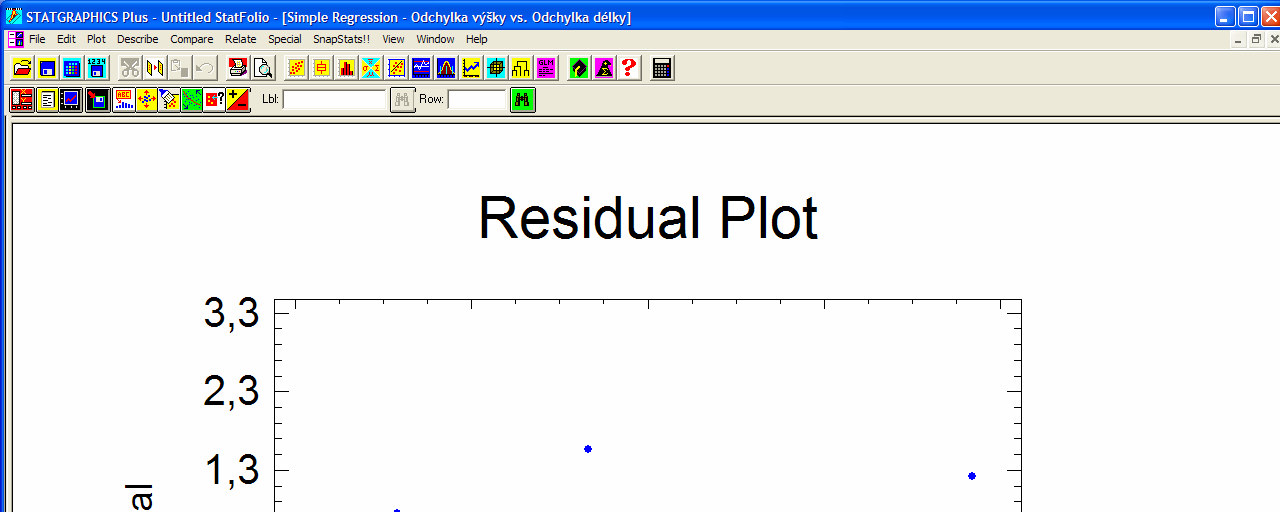Open the StatAdvisor graduation cap icon
This screenshot has height=512, width=1280.
579,68
